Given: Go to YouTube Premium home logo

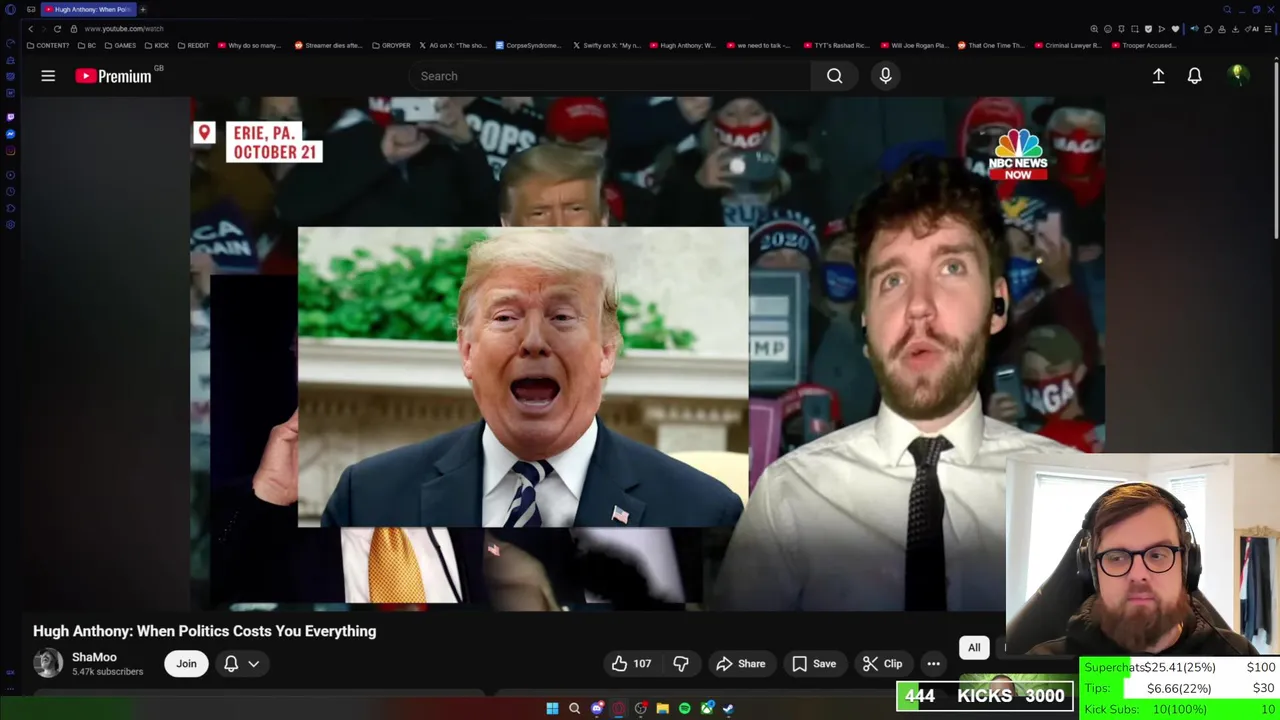Looking at the screenshot, I should pyautogui.click(x=113, y=76).
